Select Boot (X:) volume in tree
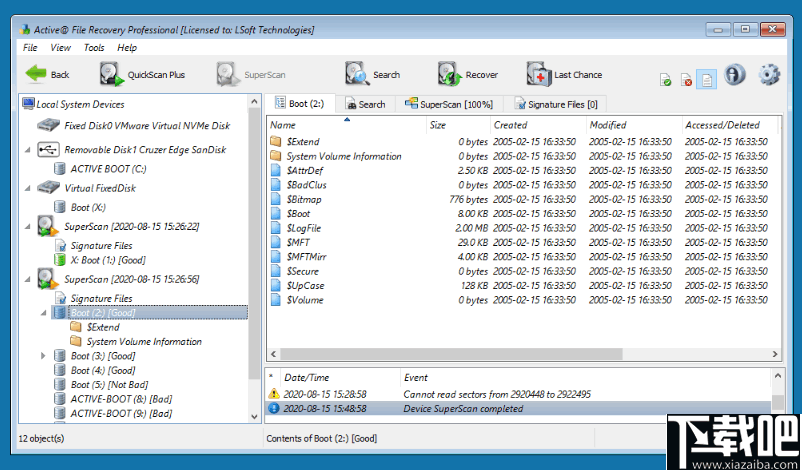Screen dimensions: 802x470 click(88, 207)
